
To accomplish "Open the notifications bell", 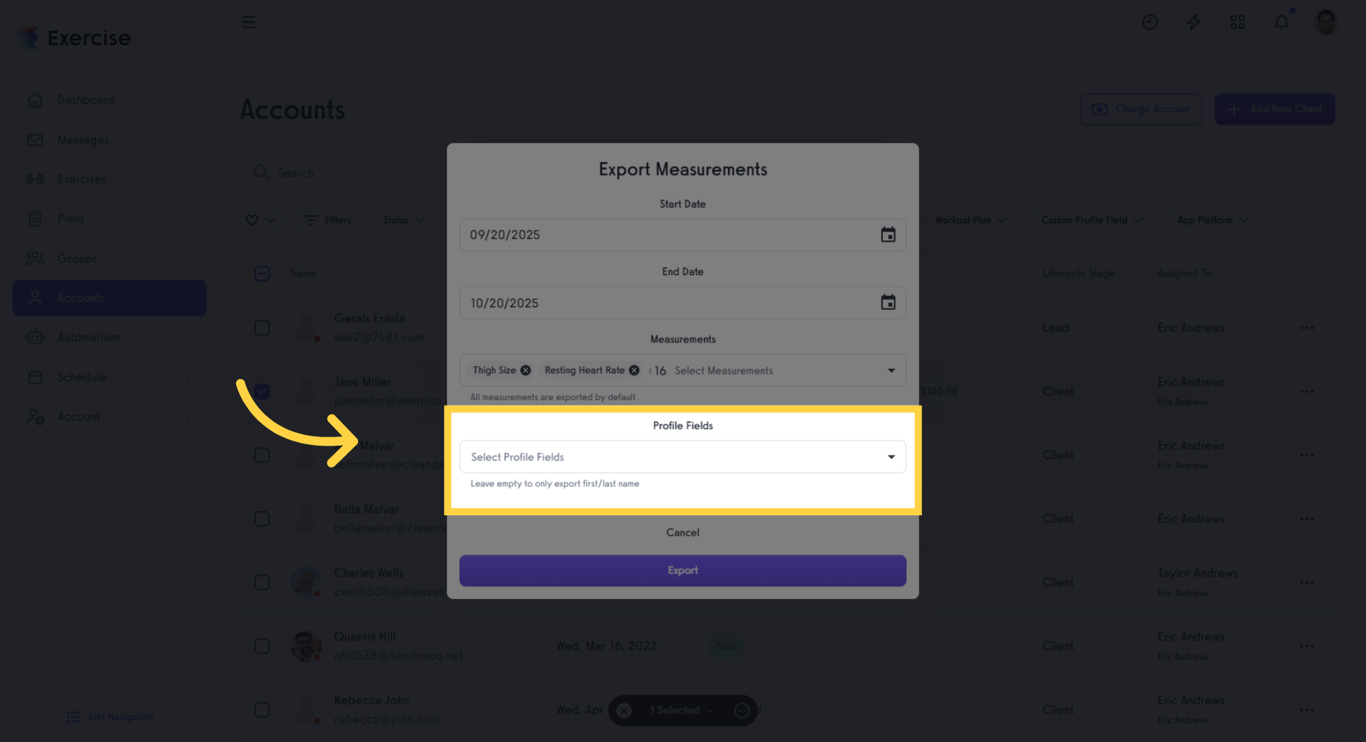I will click(x=1281, y=21).
